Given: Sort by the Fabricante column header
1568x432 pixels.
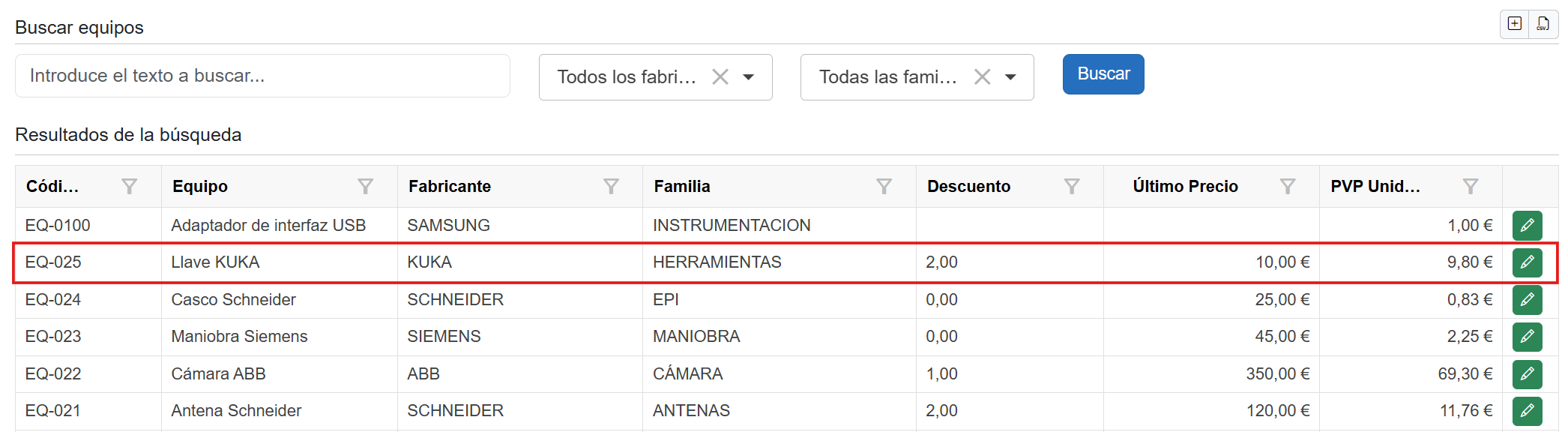Looking at the screenshot, I should [450, 186].
